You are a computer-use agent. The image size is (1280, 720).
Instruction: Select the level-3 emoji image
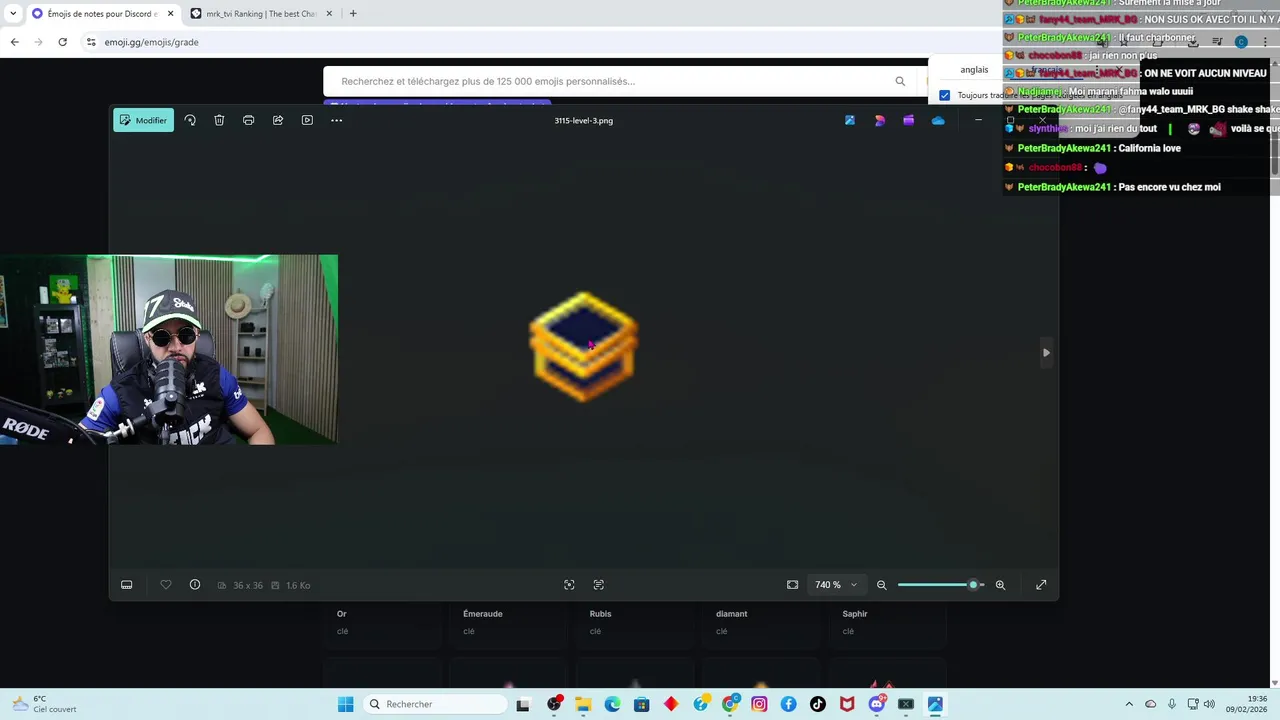pyautogui.click(x=583, y=347)
